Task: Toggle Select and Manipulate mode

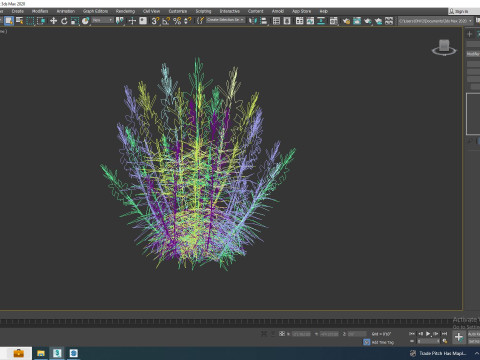Action: pos(132,21)
